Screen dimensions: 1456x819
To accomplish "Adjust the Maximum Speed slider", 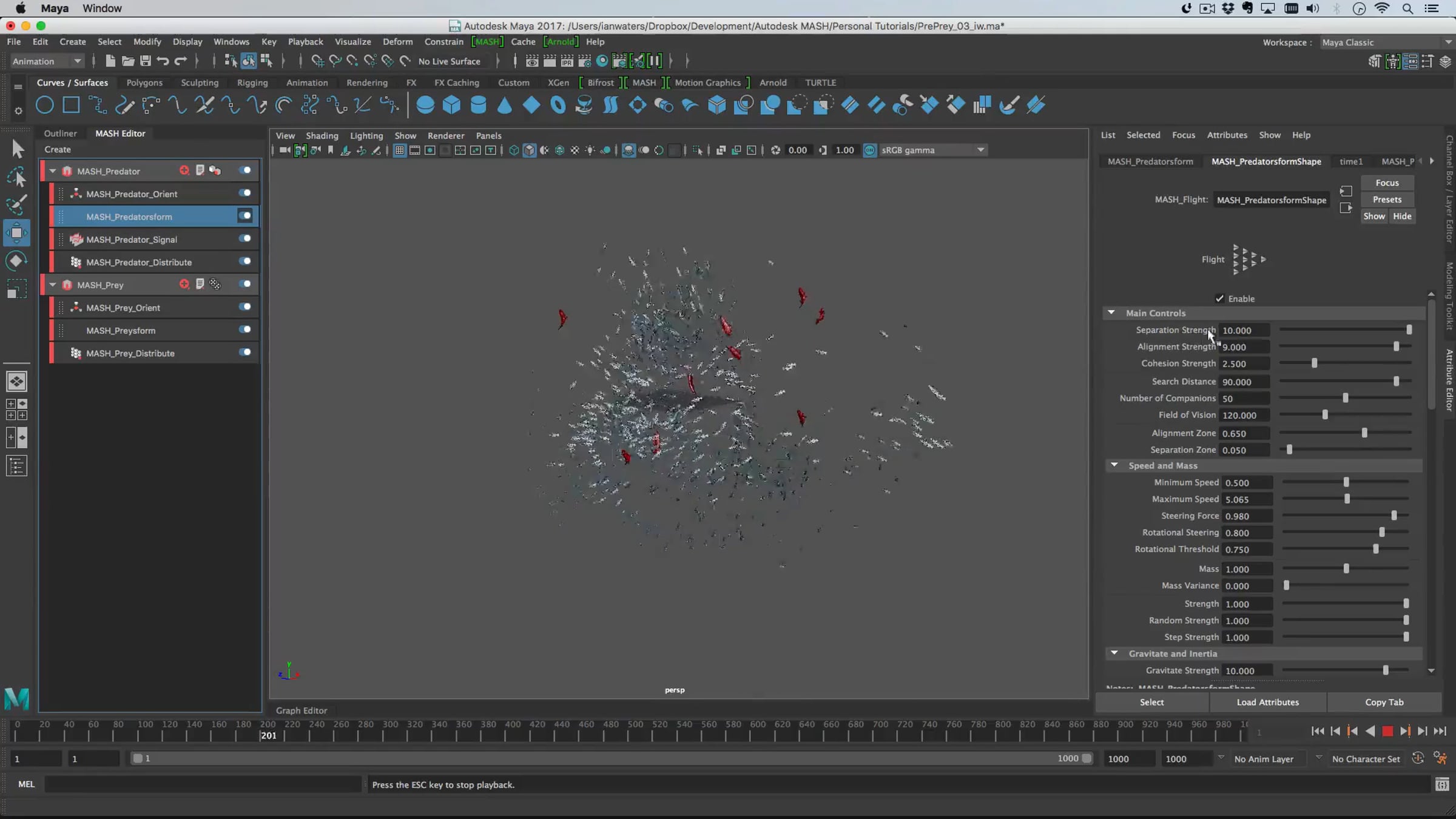I will pos(1346,499).
